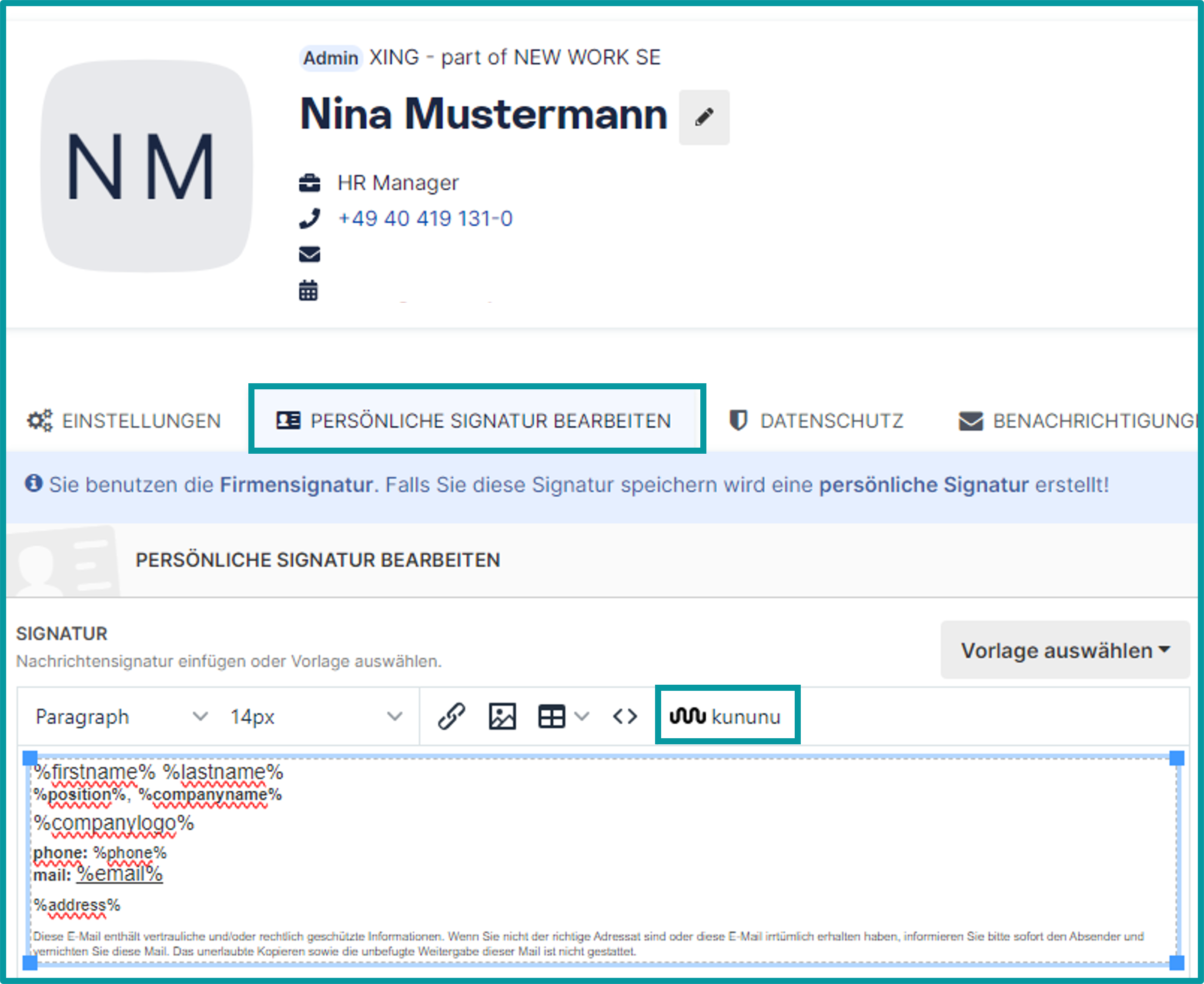Click the Nina Mustermann heading
Viewport: 1204px width, 984px height.
click(x=484, y=114)
